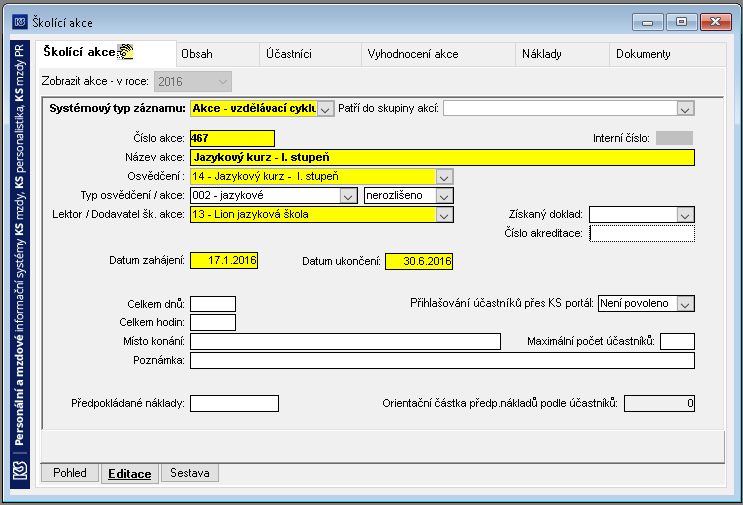
Task: Click the Číslo akreditace field
Action: point(642,234)
